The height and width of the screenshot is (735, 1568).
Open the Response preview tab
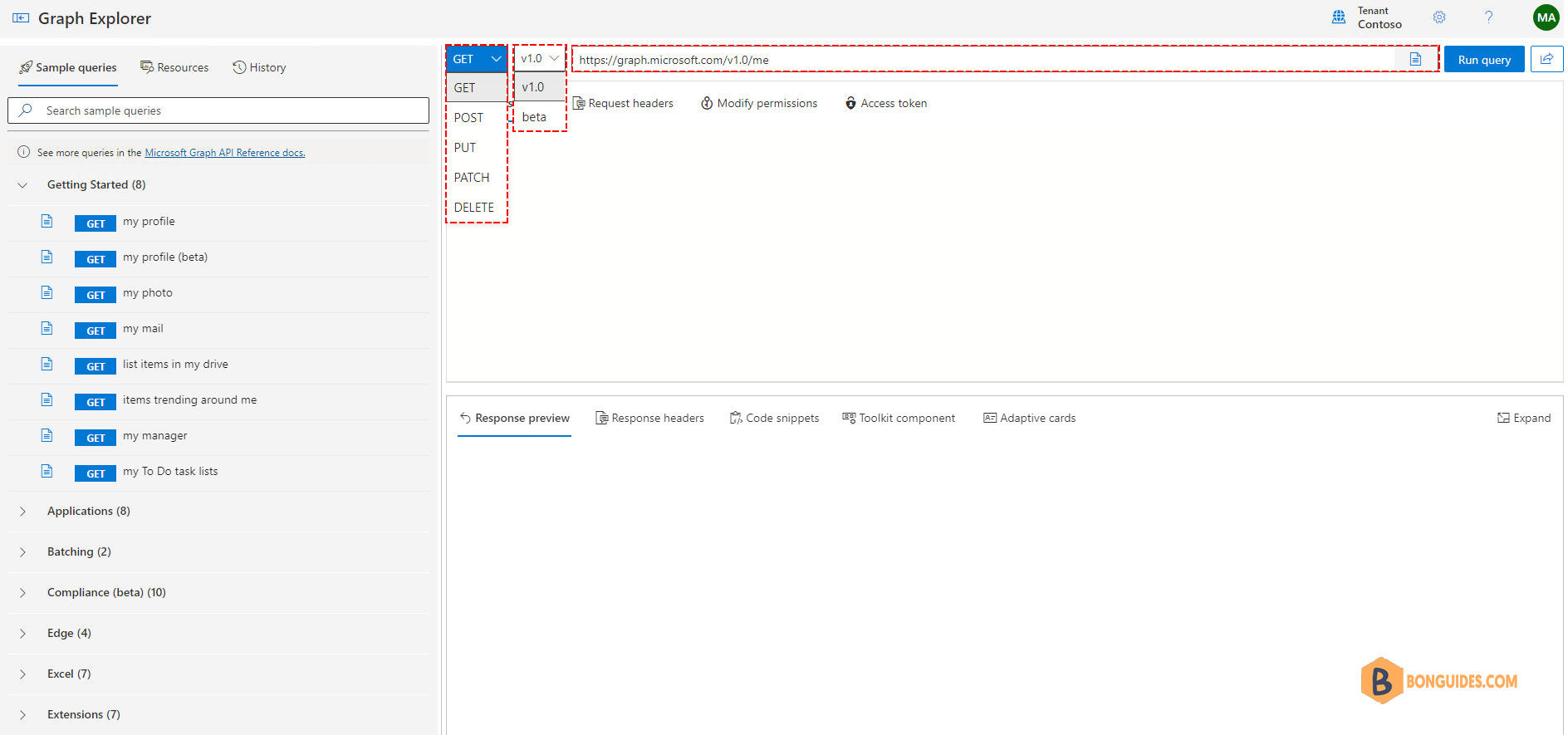(x=515, y=418)
